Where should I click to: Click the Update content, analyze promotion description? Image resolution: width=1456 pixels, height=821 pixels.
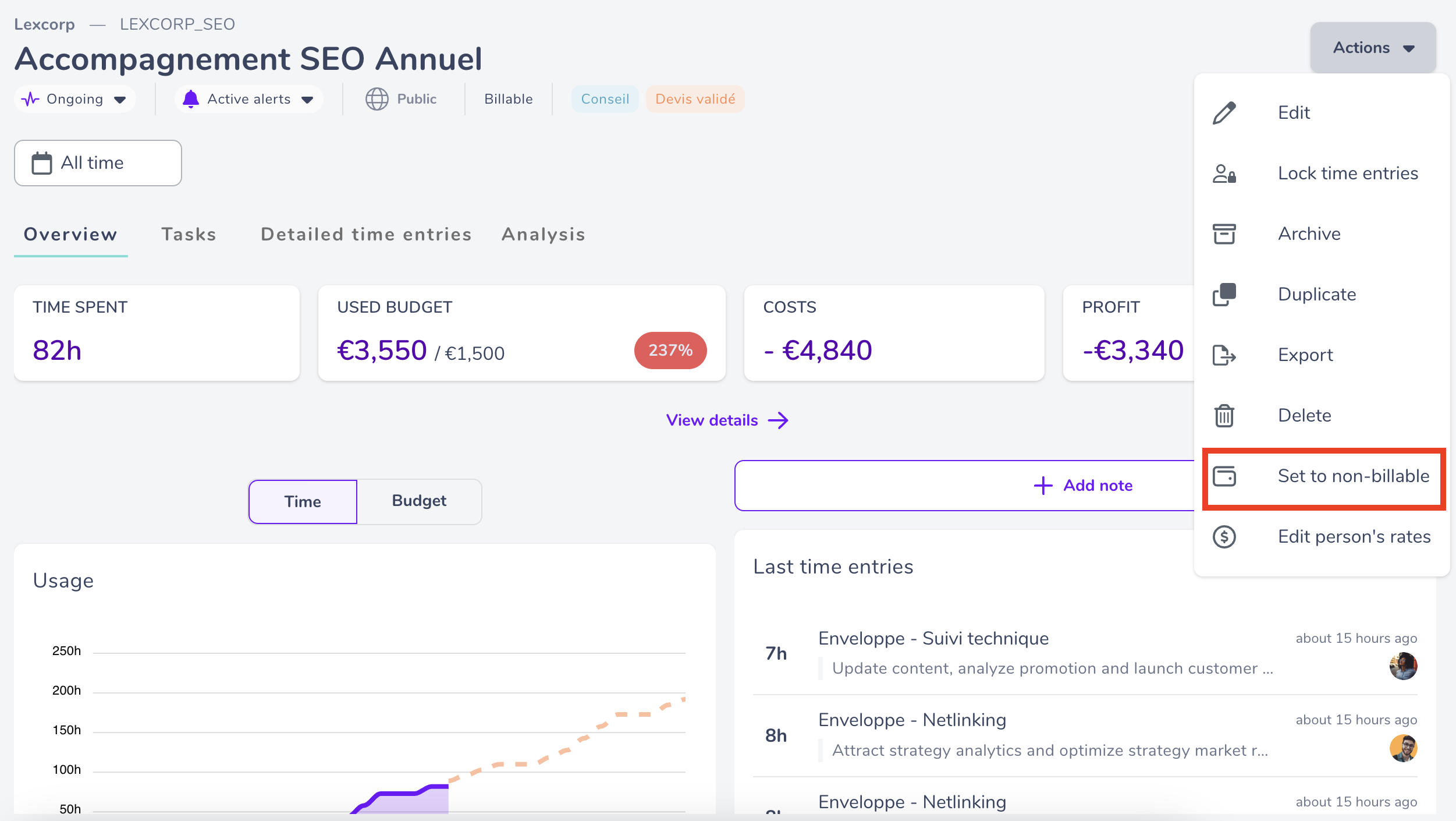(1052, 668)
